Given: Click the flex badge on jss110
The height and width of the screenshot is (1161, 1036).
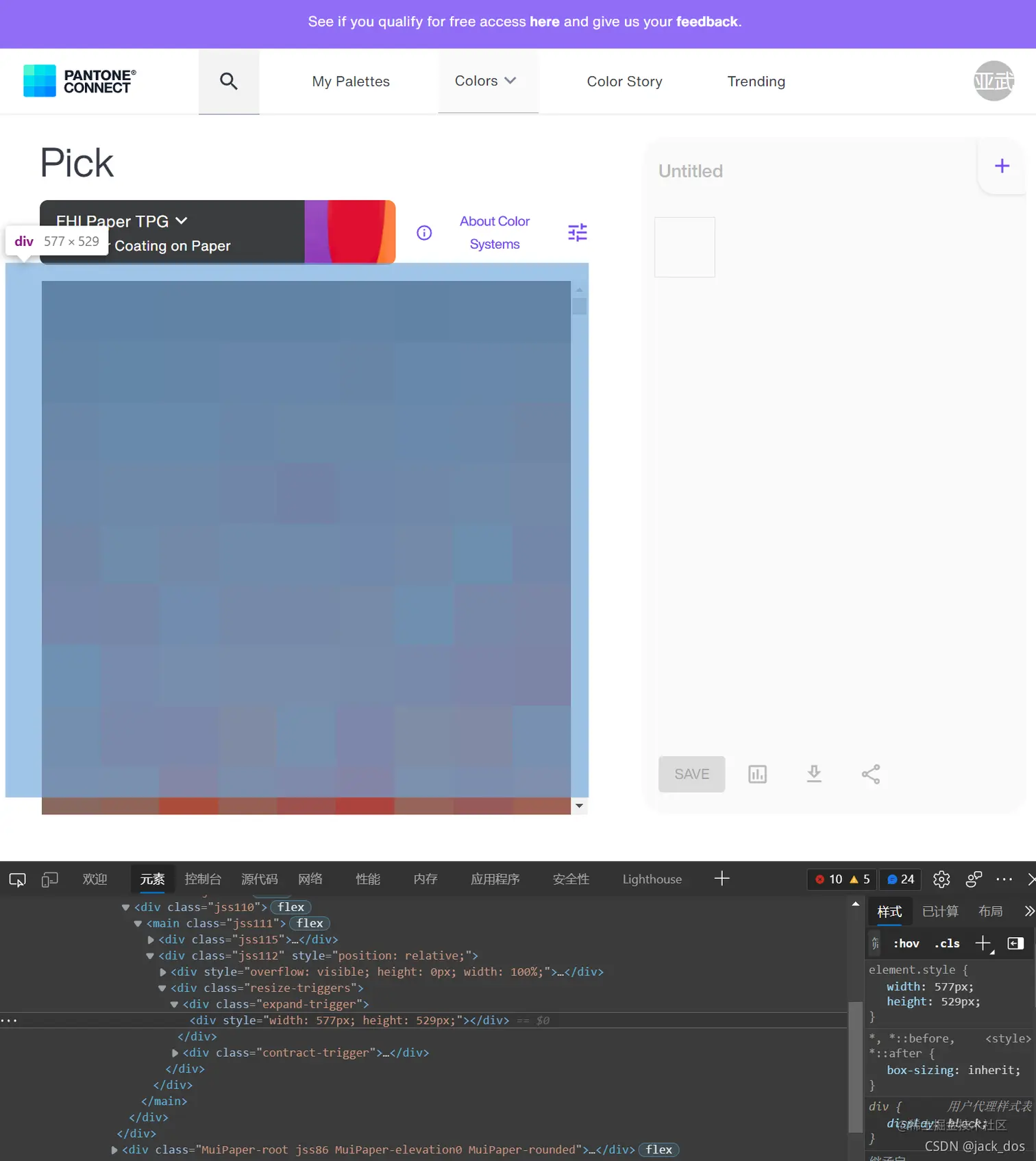Looking at the screenshot, I should [x=291, y=908].
